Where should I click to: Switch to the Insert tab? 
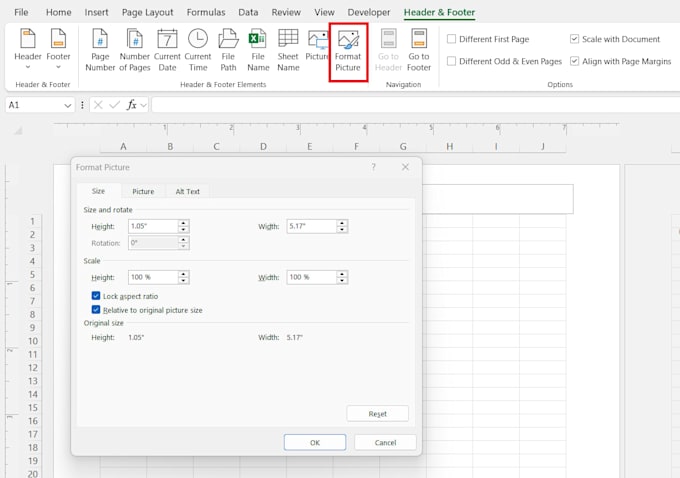(x=96, y=12)
